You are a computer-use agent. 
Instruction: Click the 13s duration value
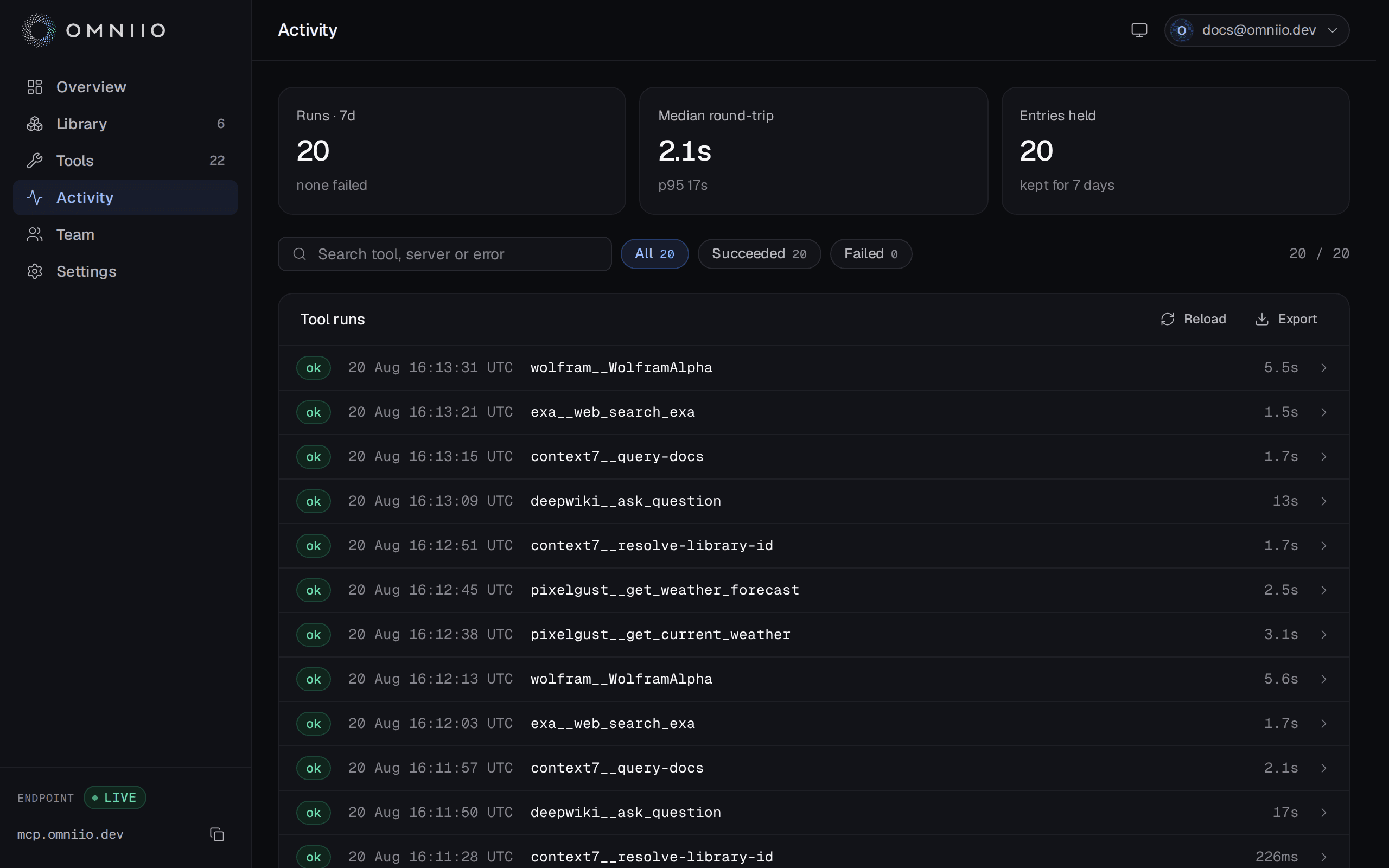tap(1285, 501)
